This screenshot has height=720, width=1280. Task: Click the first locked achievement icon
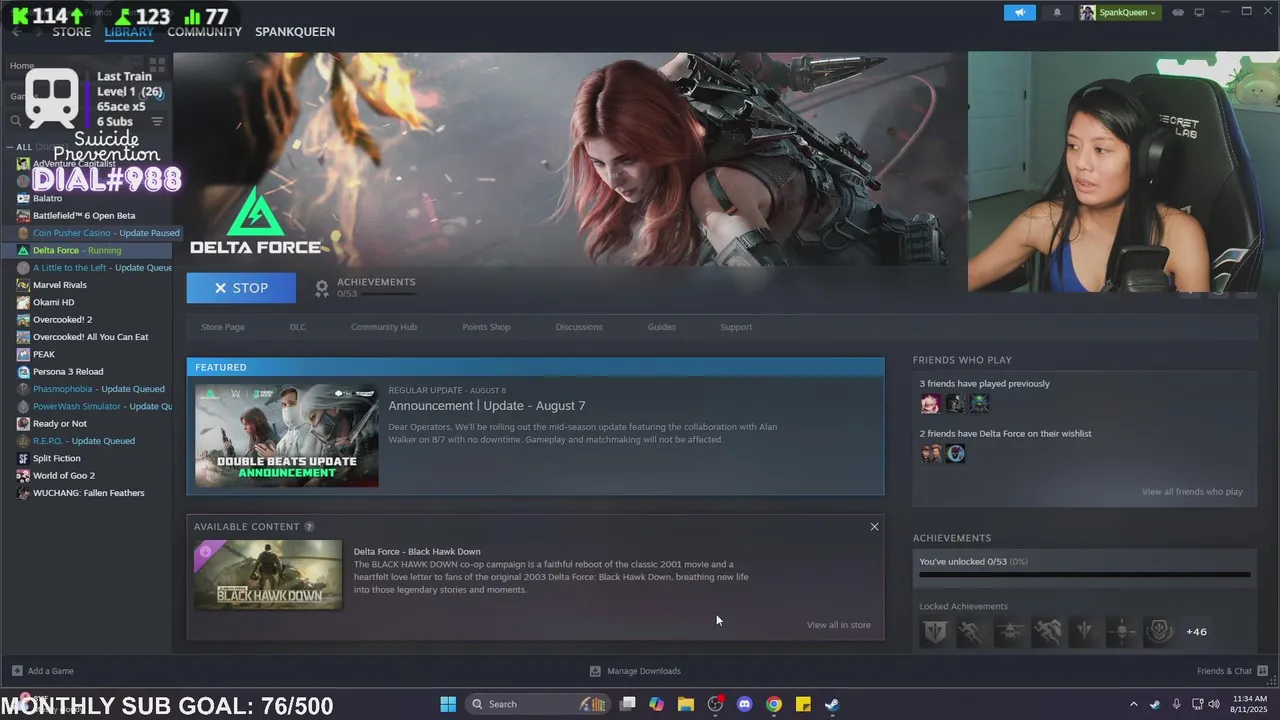click(934, 632)
